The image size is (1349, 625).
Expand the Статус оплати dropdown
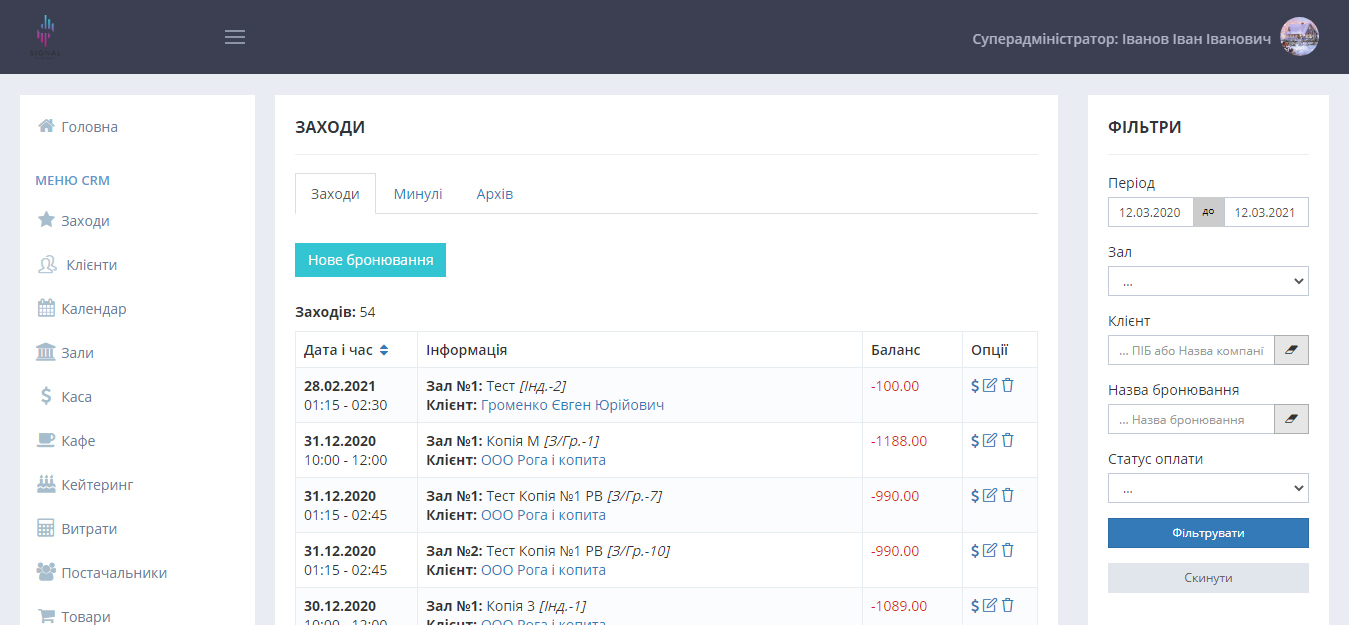point(1208,488)
